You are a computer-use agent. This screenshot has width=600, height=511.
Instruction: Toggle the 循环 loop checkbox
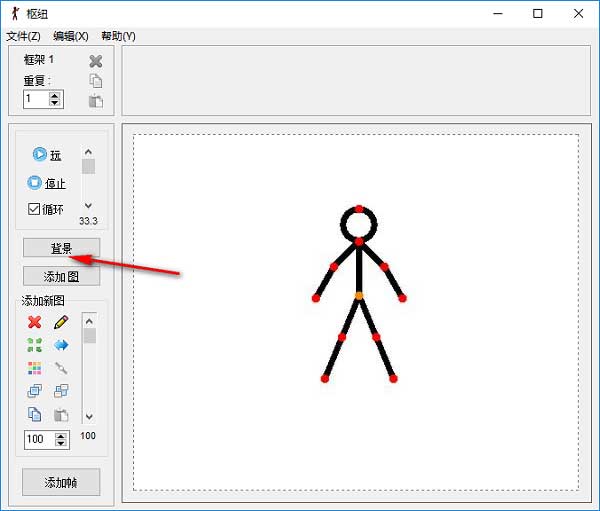tap(34, 209)
